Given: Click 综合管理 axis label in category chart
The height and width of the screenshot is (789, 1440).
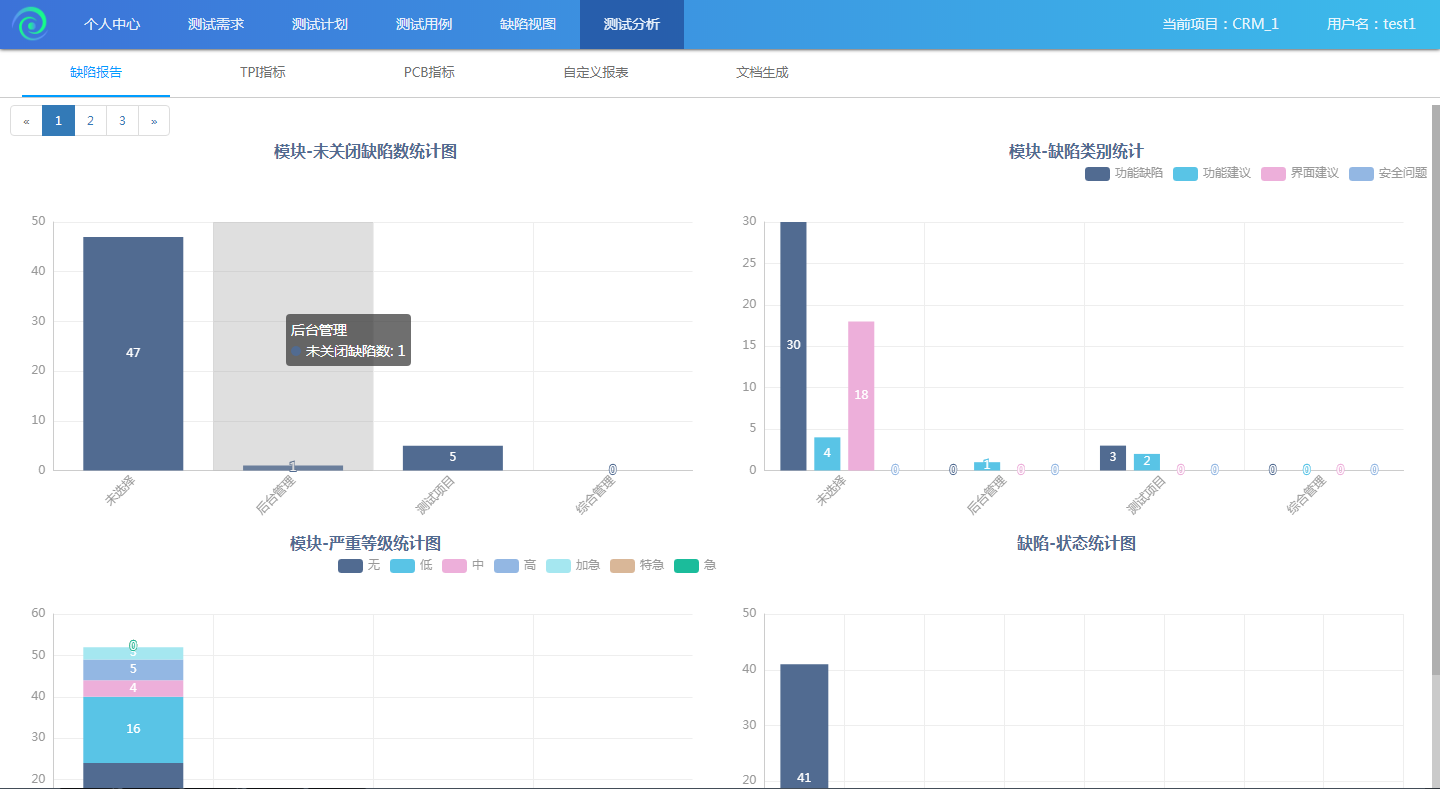Looking at the screenshot, I should [x=1306, y=495].
